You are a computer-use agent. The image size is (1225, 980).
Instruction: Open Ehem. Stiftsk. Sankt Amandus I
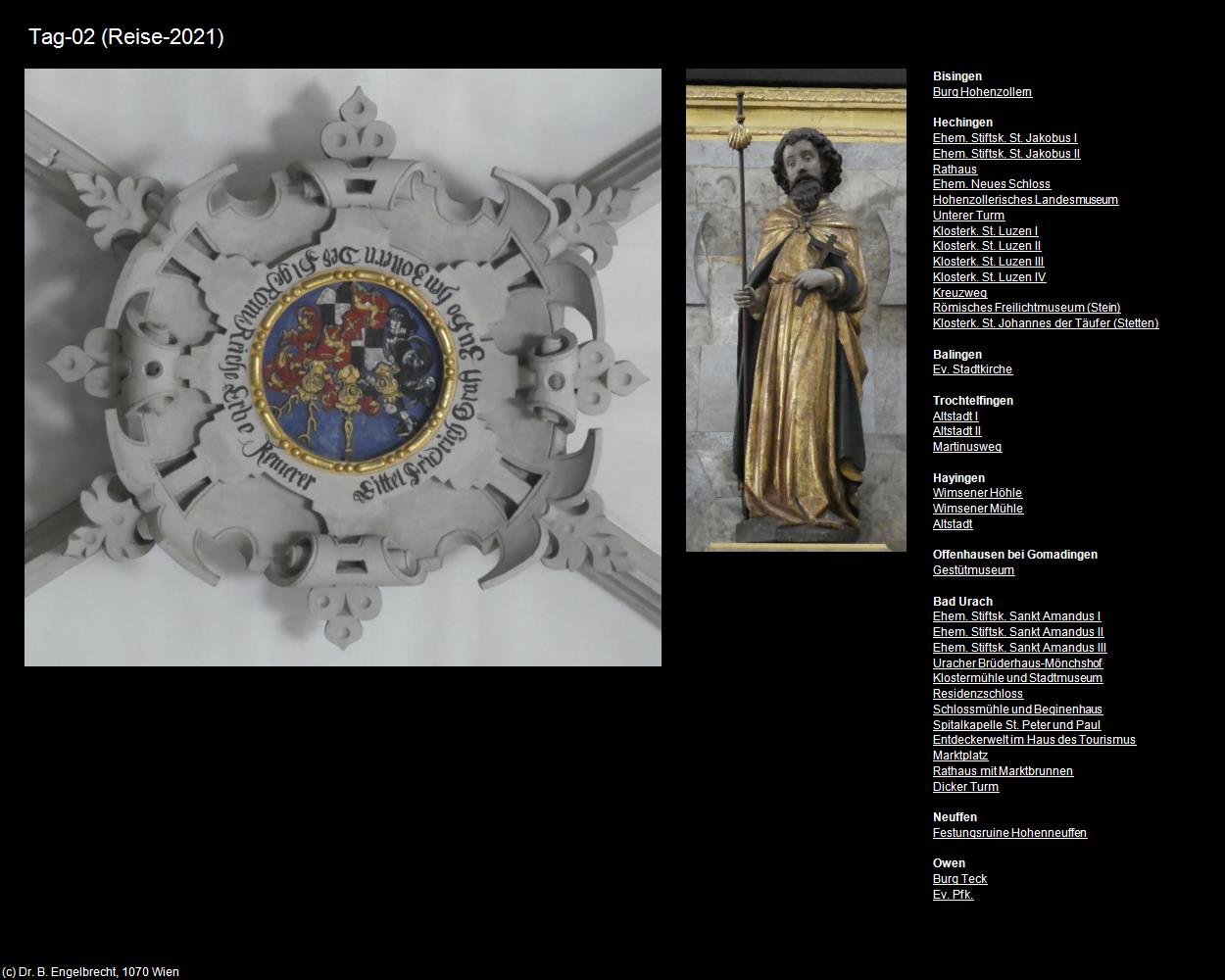pyautogui.click(x=1016, y=616)
